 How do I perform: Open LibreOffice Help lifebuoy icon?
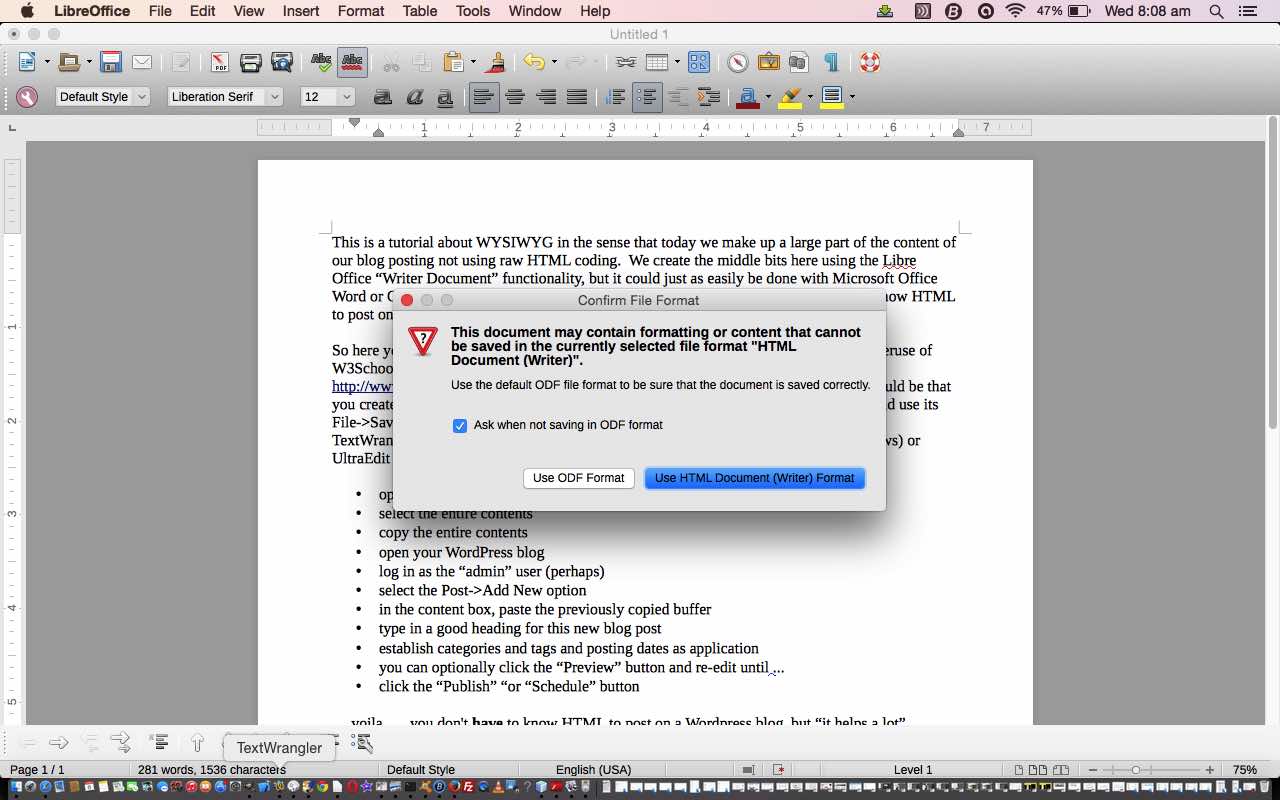point(869,62)
